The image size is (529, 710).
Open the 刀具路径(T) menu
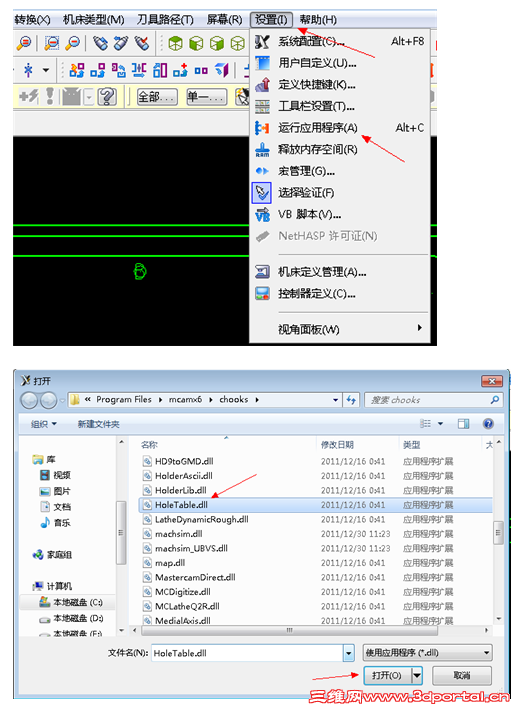165,19
